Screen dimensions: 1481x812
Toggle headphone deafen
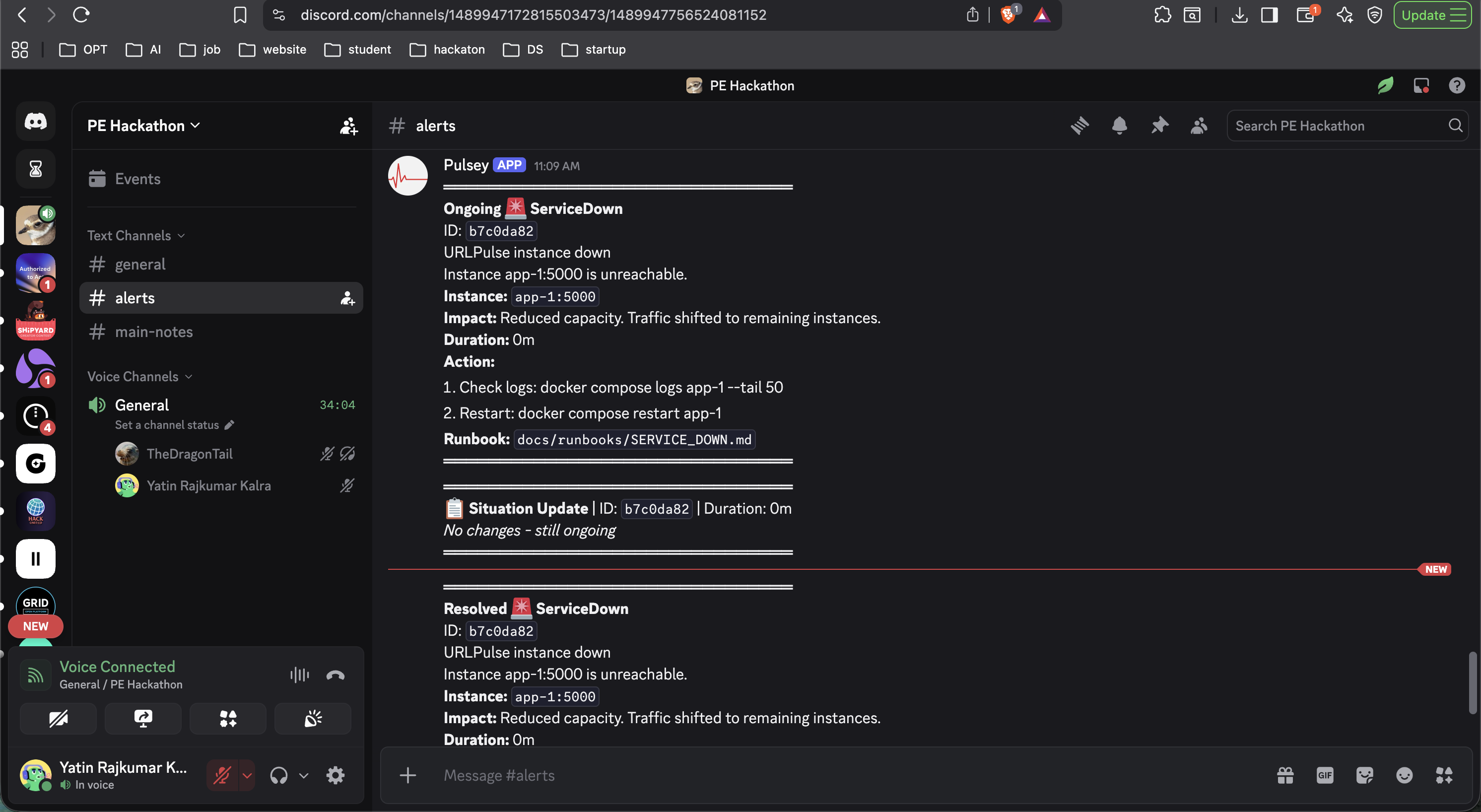coord(279,775)
